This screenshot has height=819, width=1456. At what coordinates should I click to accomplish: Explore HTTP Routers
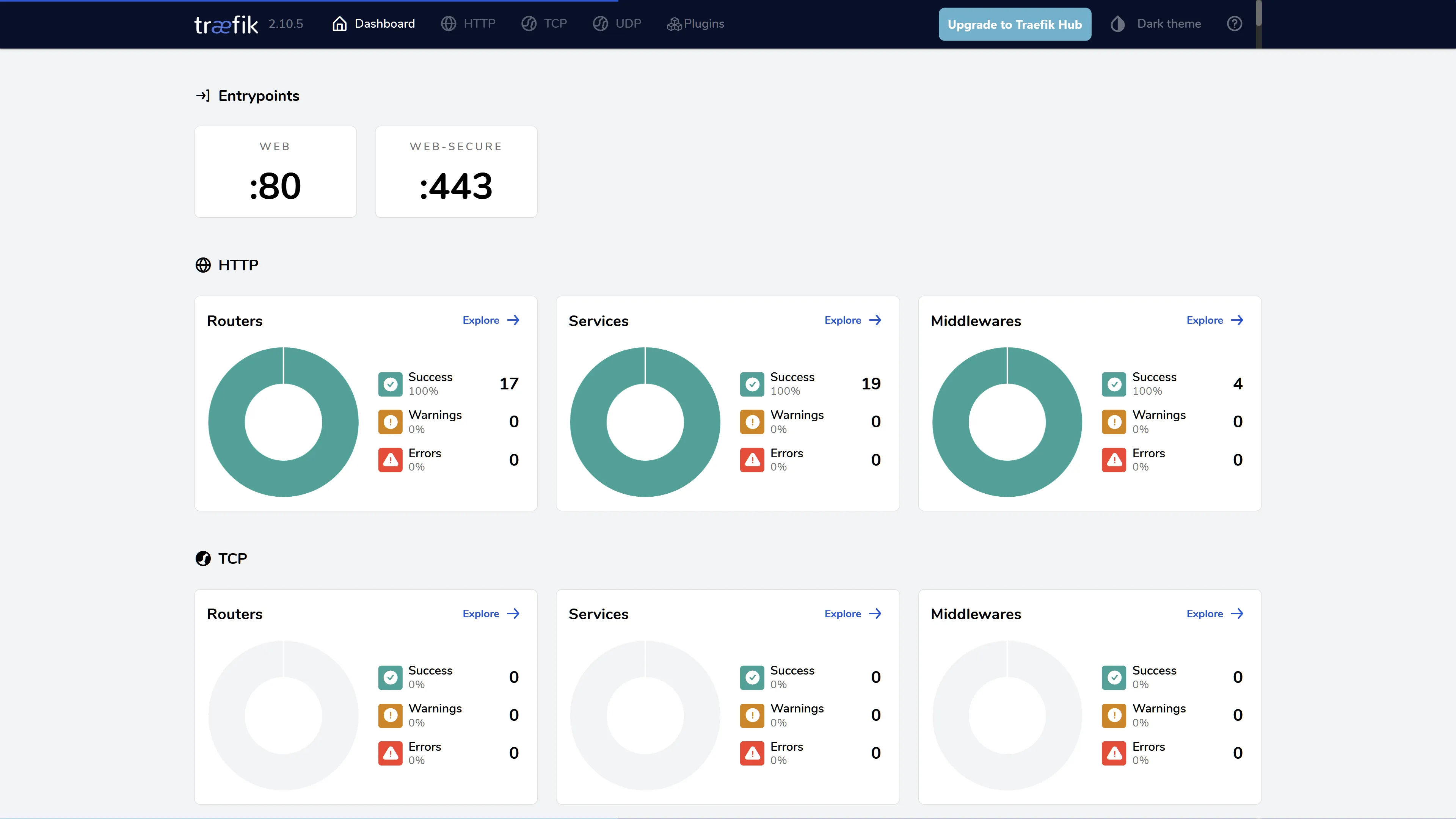491,320
